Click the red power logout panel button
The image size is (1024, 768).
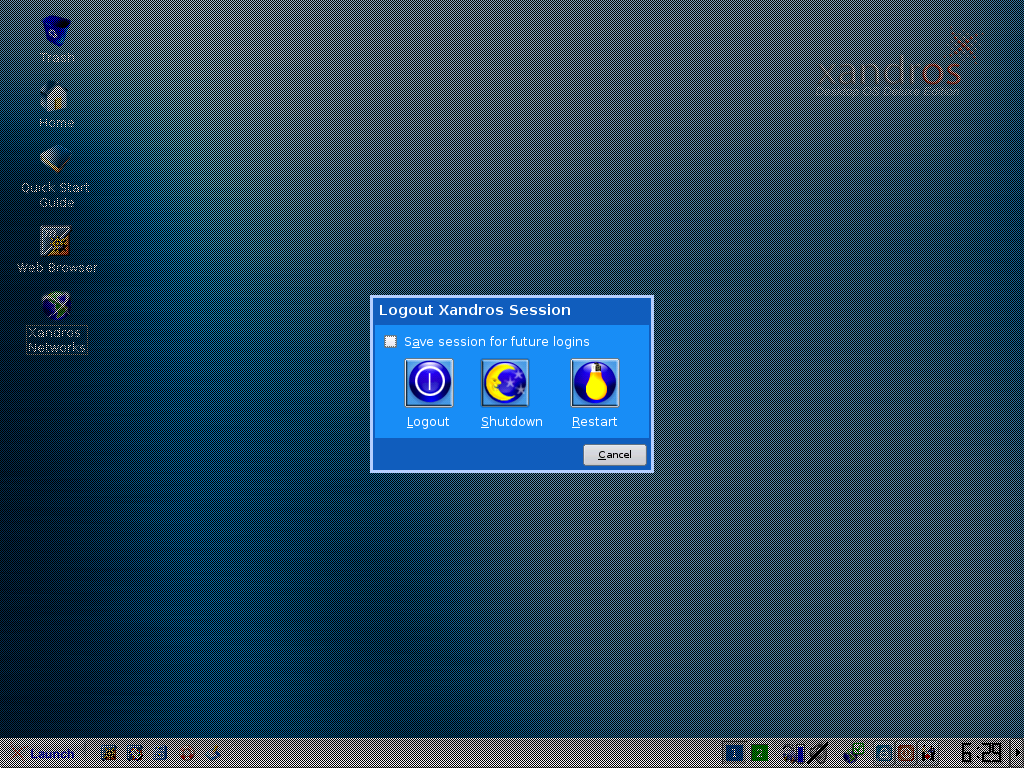[906, 754]
